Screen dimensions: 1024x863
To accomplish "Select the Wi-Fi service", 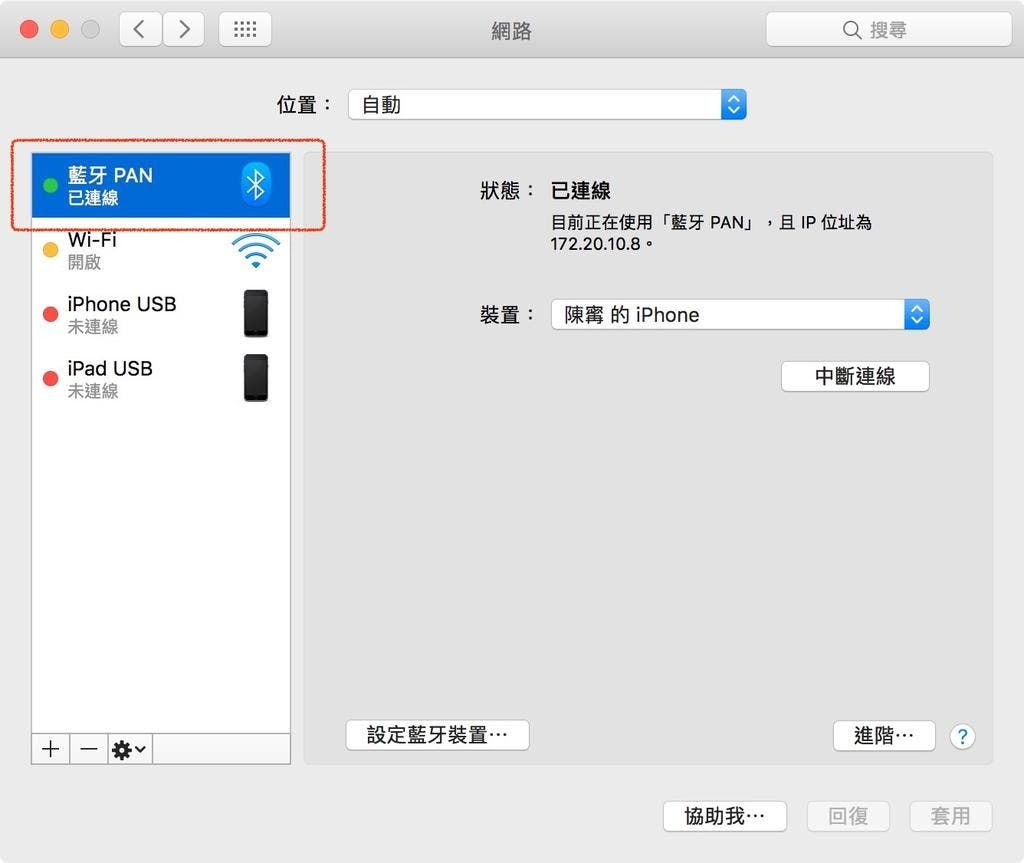I will pyautogui.click(x=161, y=250).
